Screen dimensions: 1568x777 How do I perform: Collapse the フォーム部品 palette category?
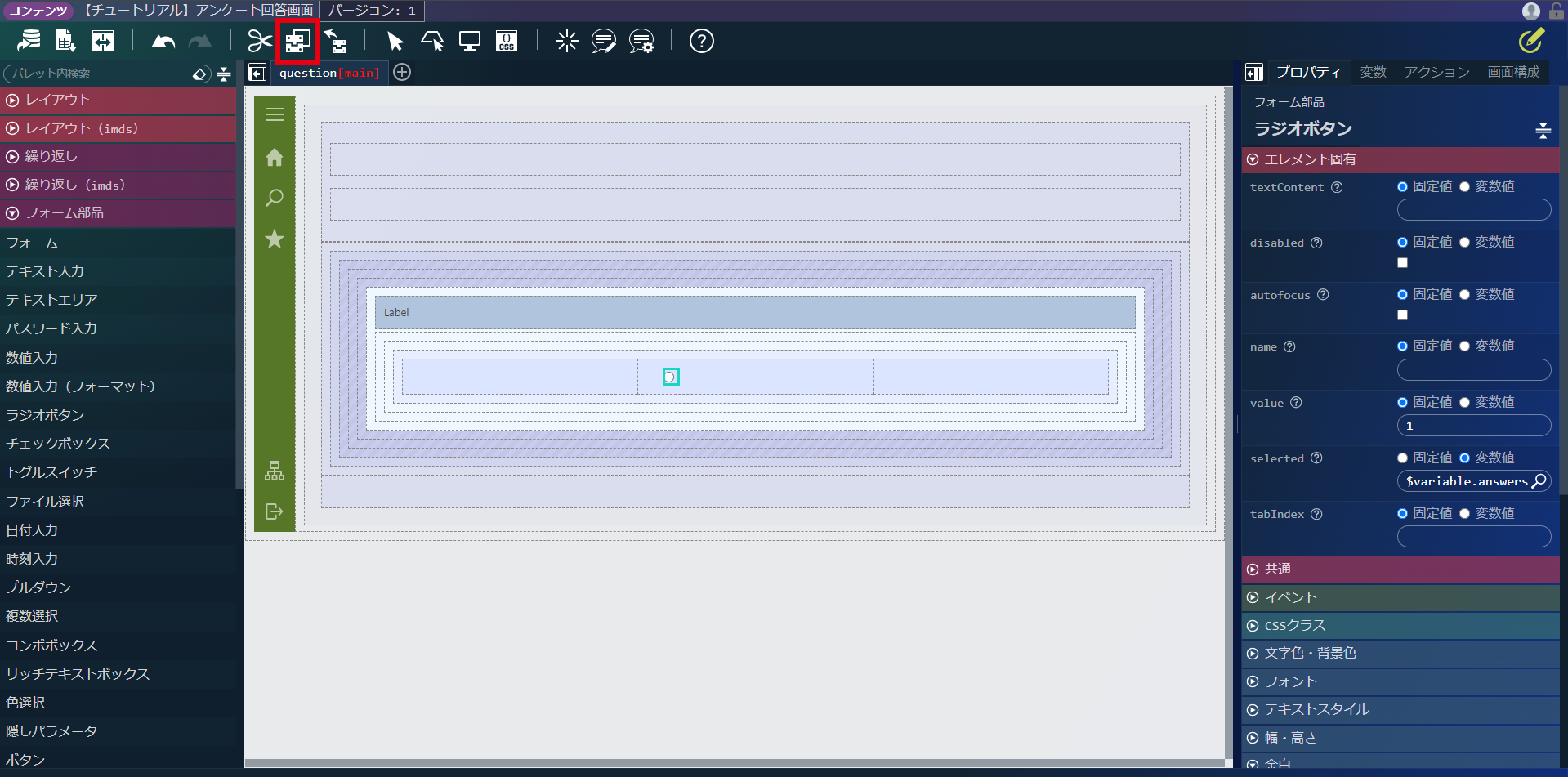point(118,212)
